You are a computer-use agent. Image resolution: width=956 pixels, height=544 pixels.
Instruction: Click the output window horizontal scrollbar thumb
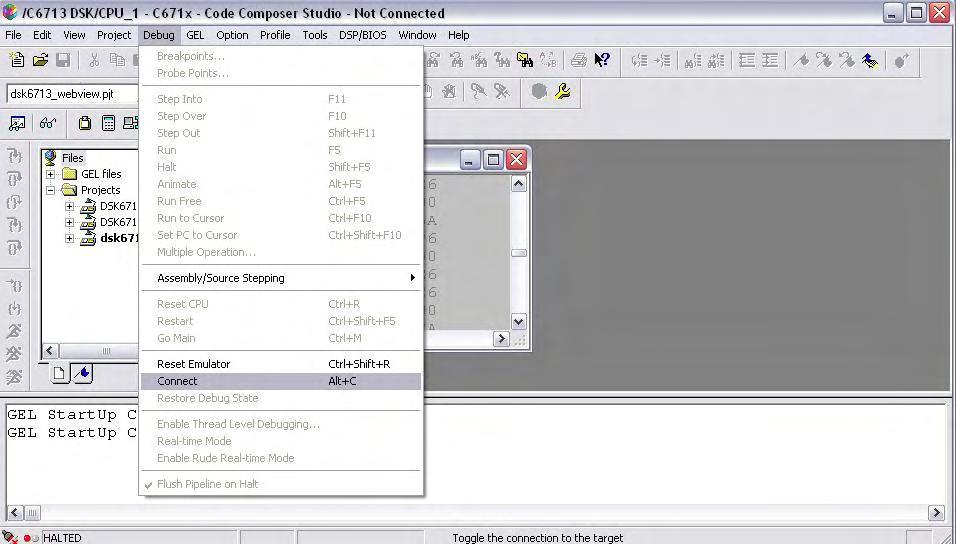tap(33, 513)
